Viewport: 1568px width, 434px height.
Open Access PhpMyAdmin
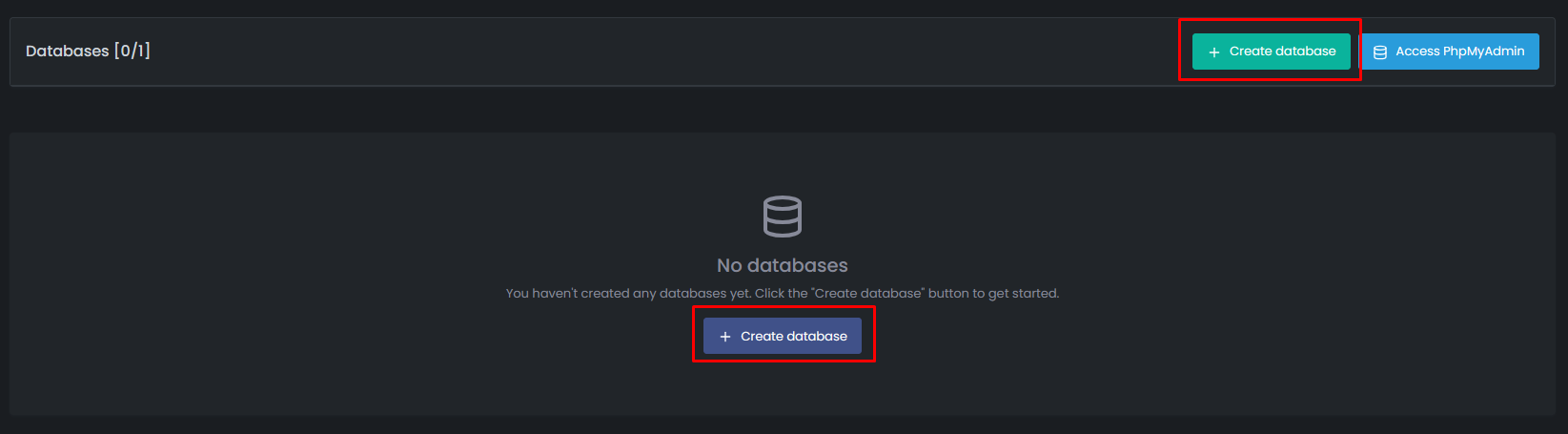point(1449,52)
